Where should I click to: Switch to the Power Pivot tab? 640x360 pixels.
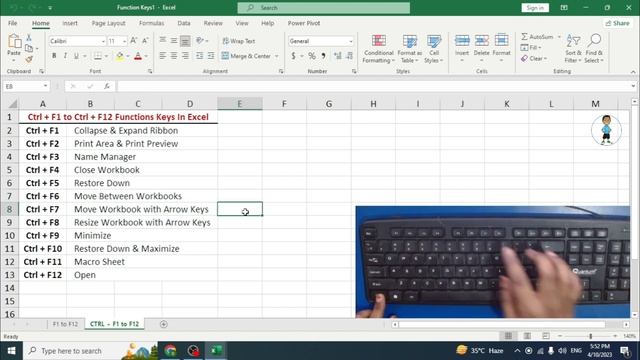coord(304,23)
